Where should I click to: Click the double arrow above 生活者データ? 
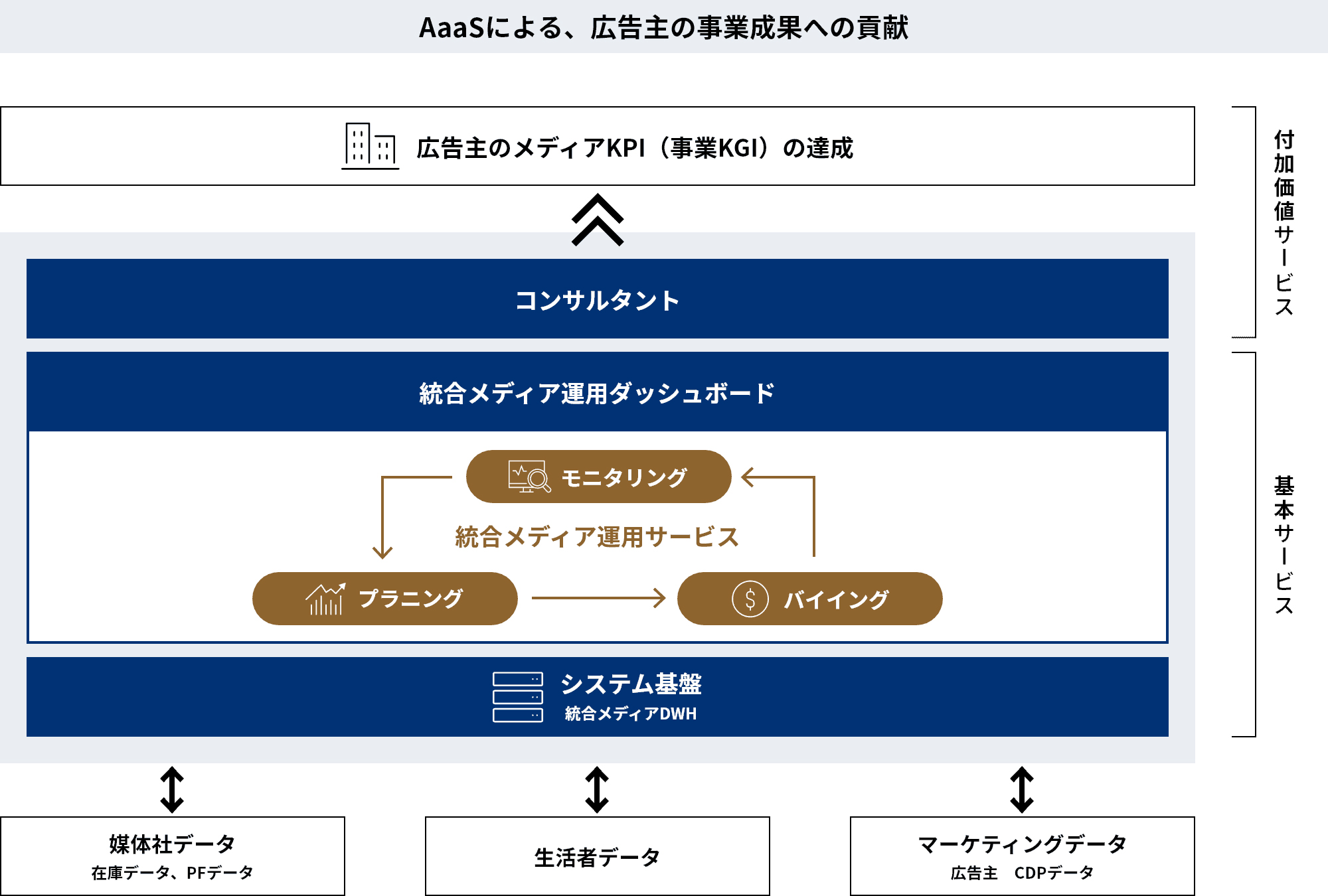597,790
